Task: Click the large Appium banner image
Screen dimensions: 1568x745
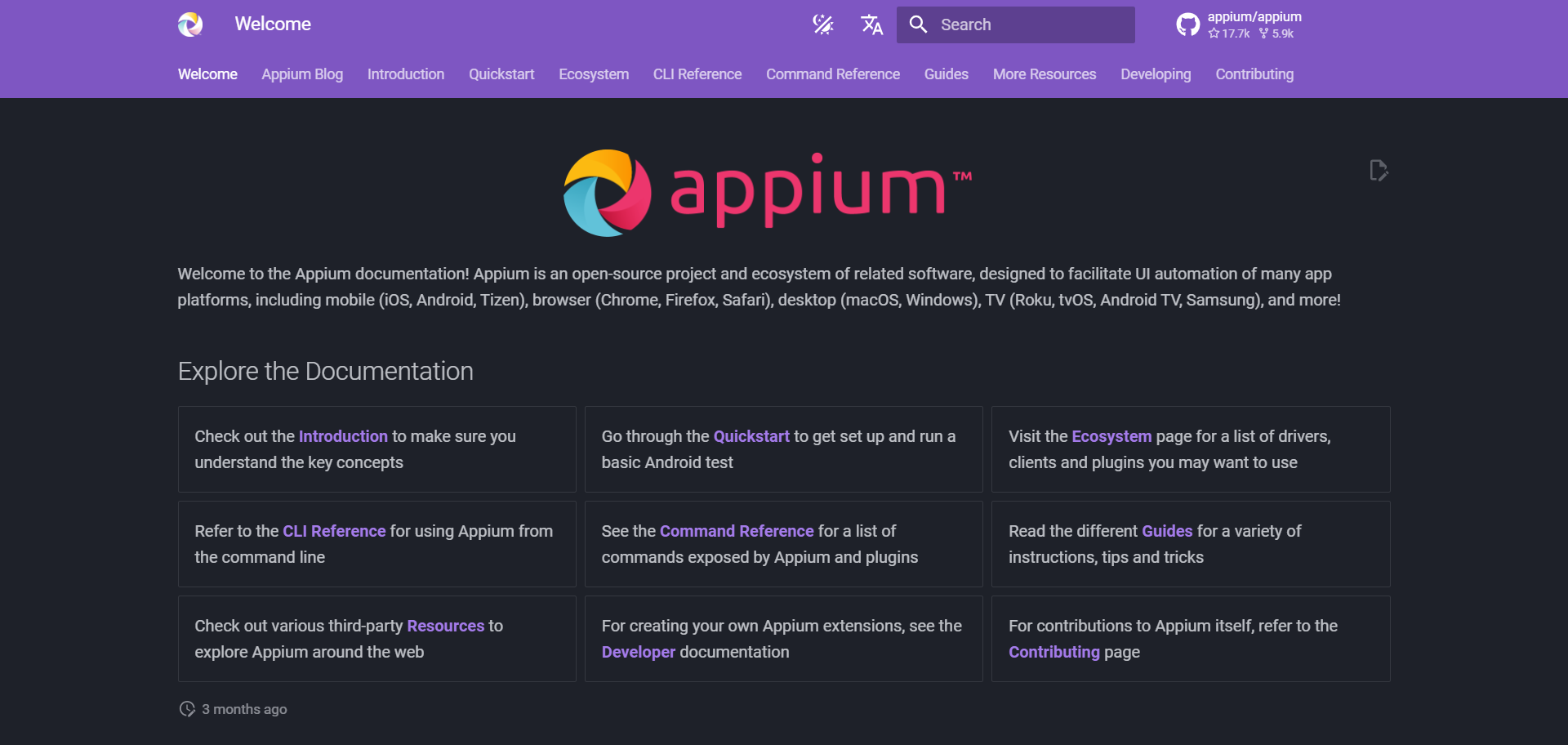Action: tap(768, 193)
